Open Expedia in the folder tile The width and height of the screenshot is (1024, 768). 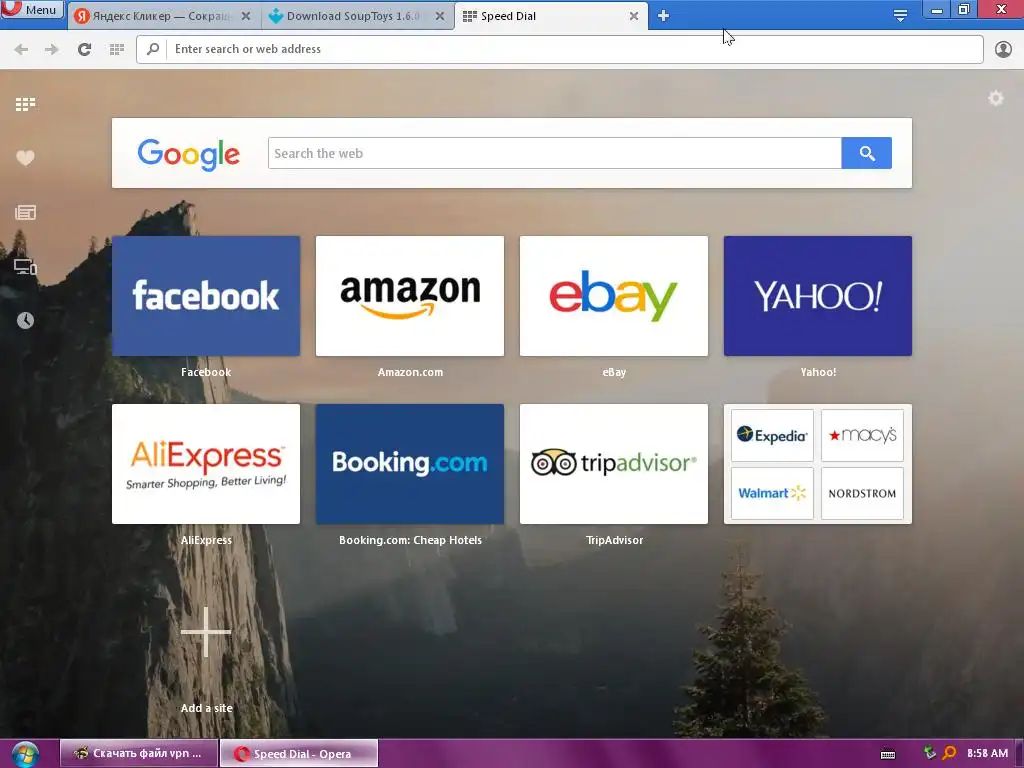pos(772,436)
